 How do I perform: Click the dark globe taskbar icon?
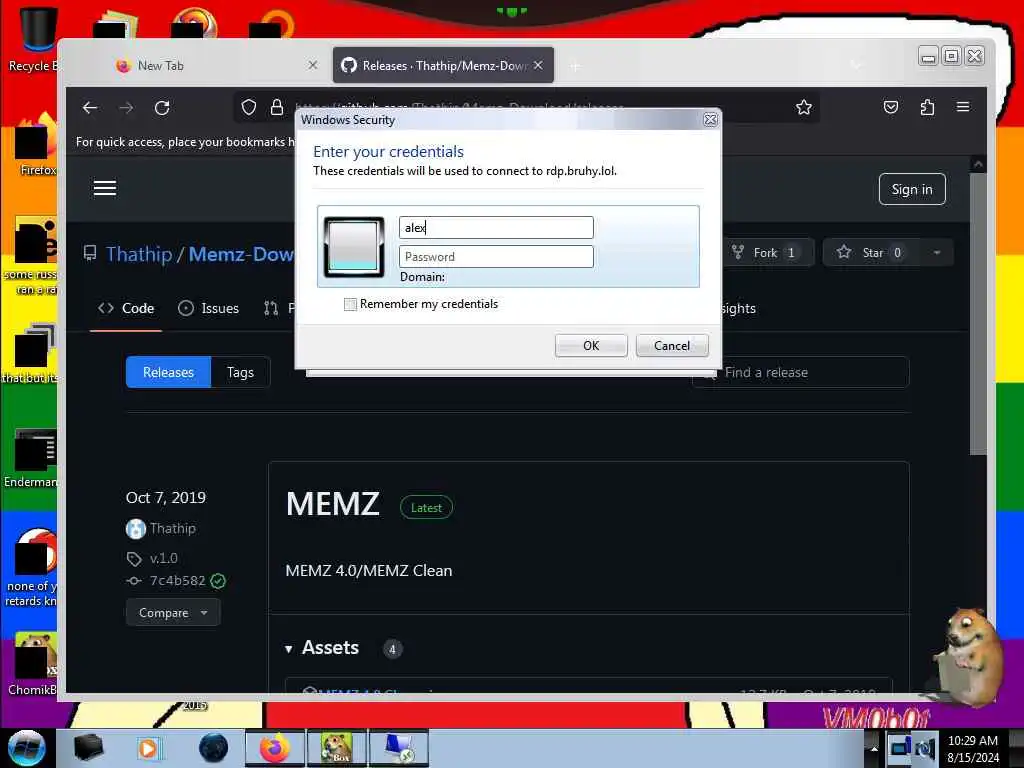214,748
